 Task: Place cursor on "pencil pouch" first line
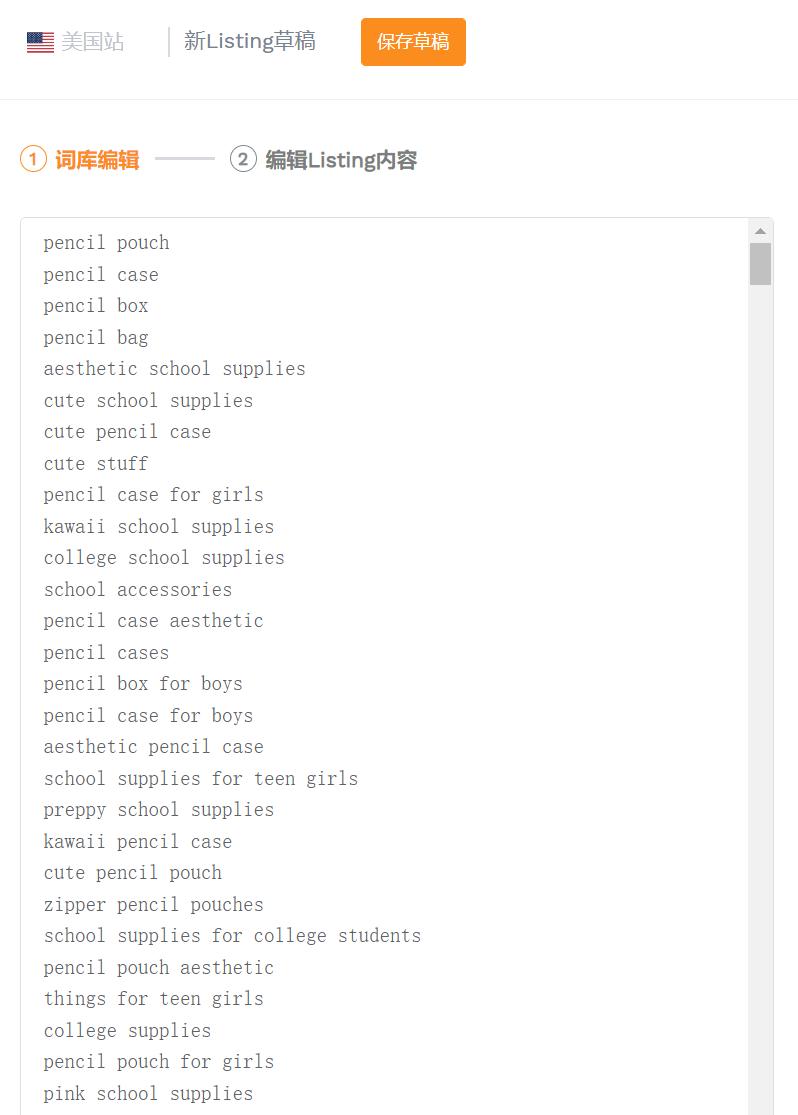106,243
